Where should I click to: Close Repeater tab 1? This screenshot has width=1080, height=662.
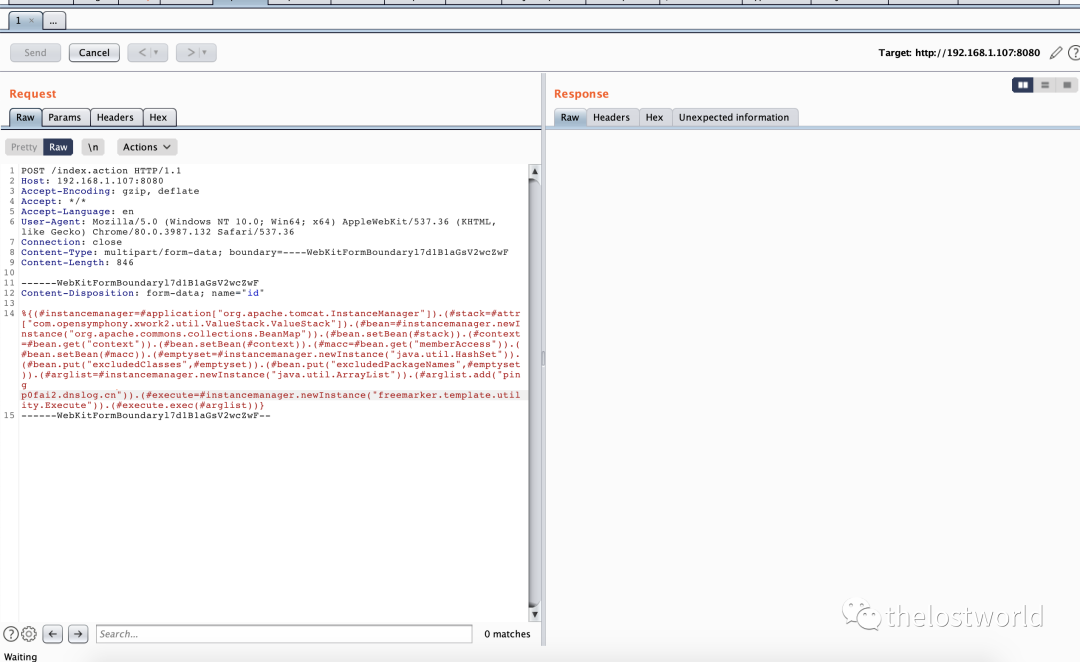click(x=32, y=21)
